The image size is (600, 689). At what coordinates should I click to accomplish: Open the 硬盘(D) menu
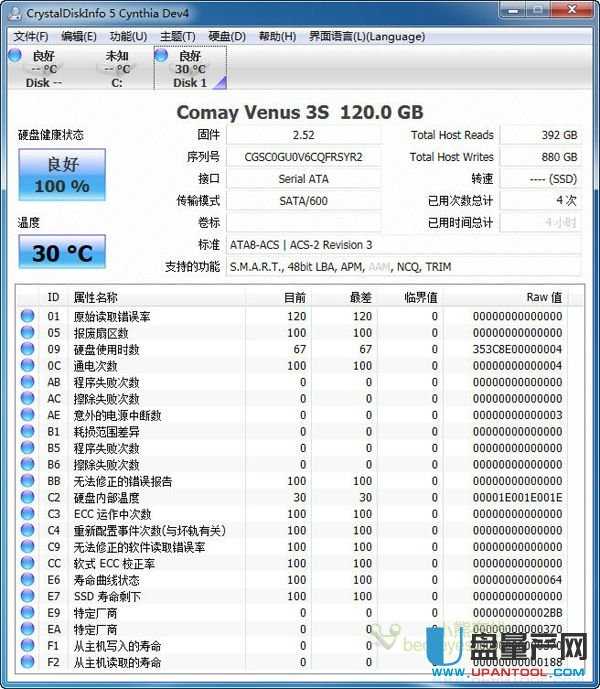pyautogui.click(x=227, y=36)
